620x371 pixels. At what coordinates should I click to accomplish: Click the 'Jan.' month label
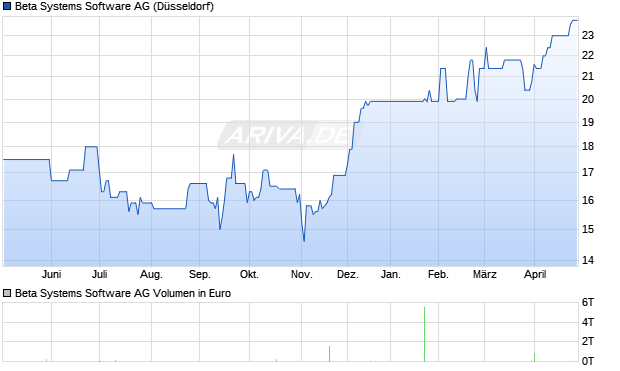tap(391, 274)
